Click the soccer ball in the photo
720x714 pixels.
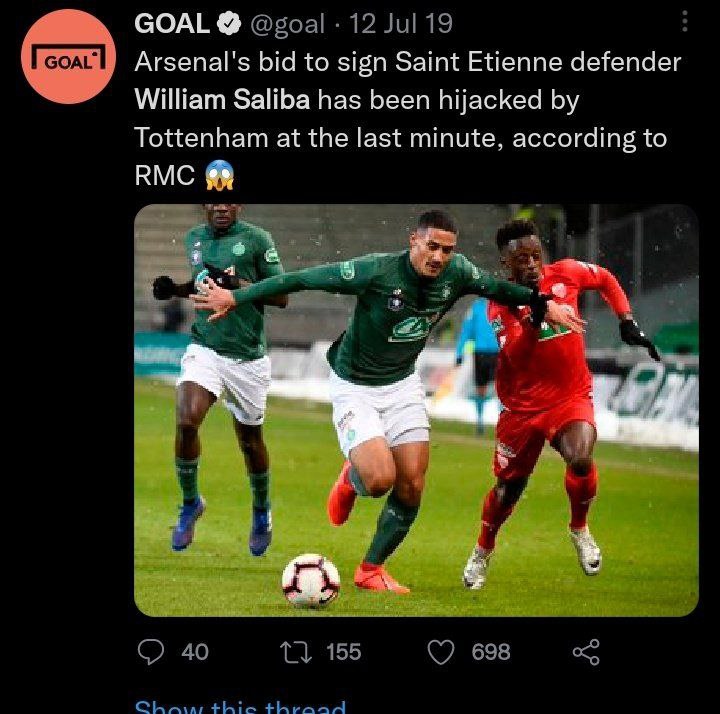[x=309, y=580]
